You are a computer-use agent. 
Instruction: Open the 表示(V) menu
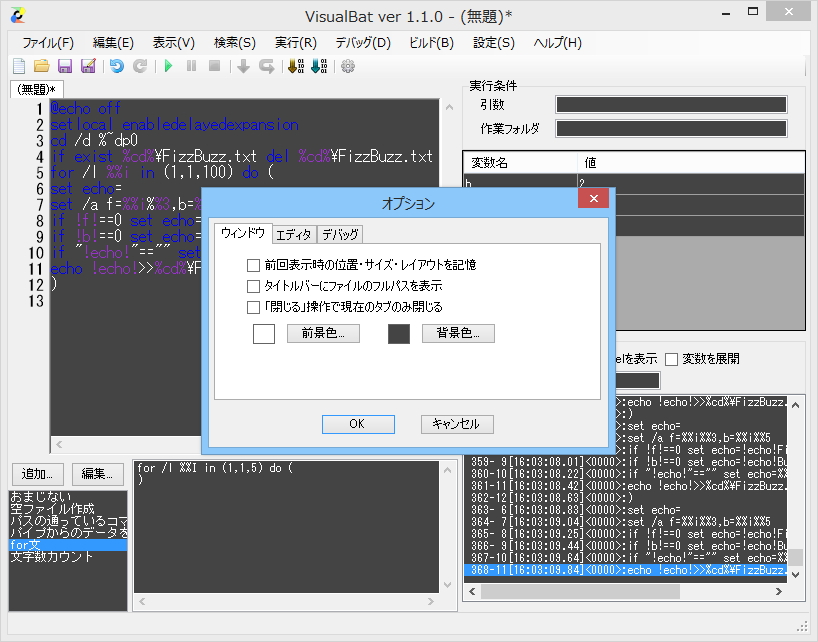[x=174, y=43]
